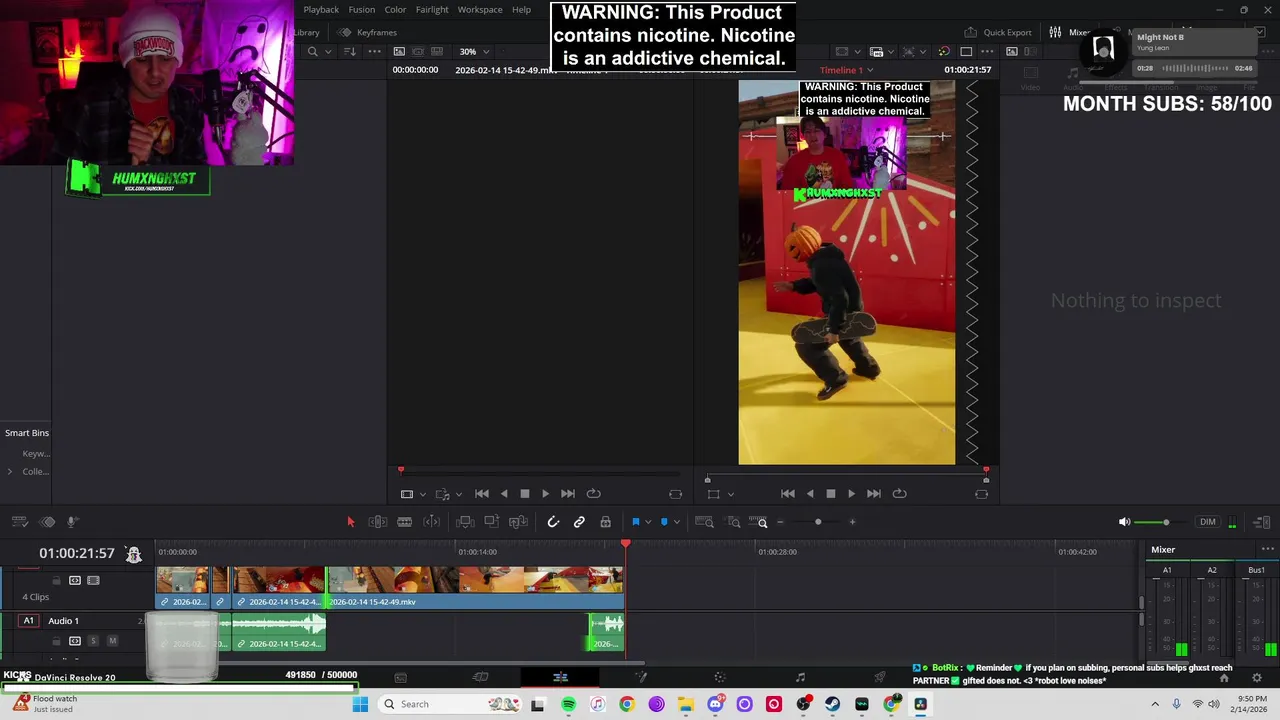Image resolution: width=1280 pixels, height=720 pixels.
Task: Click the red timeline playhead marker
Action: click(626, 544)
